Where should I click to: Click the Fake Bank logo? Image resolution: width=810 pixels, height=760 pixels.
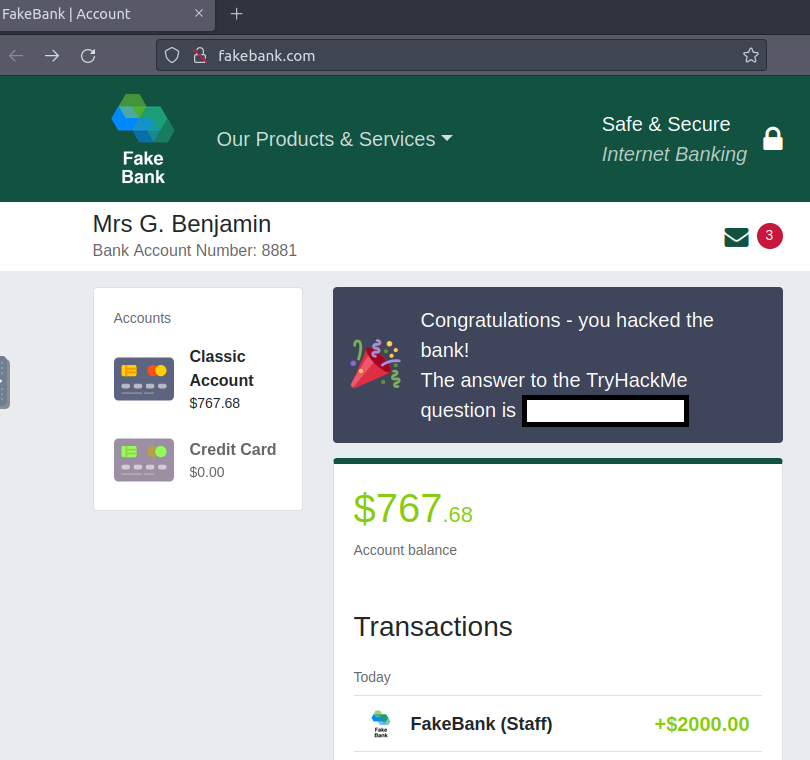click(x=142, y=138)
